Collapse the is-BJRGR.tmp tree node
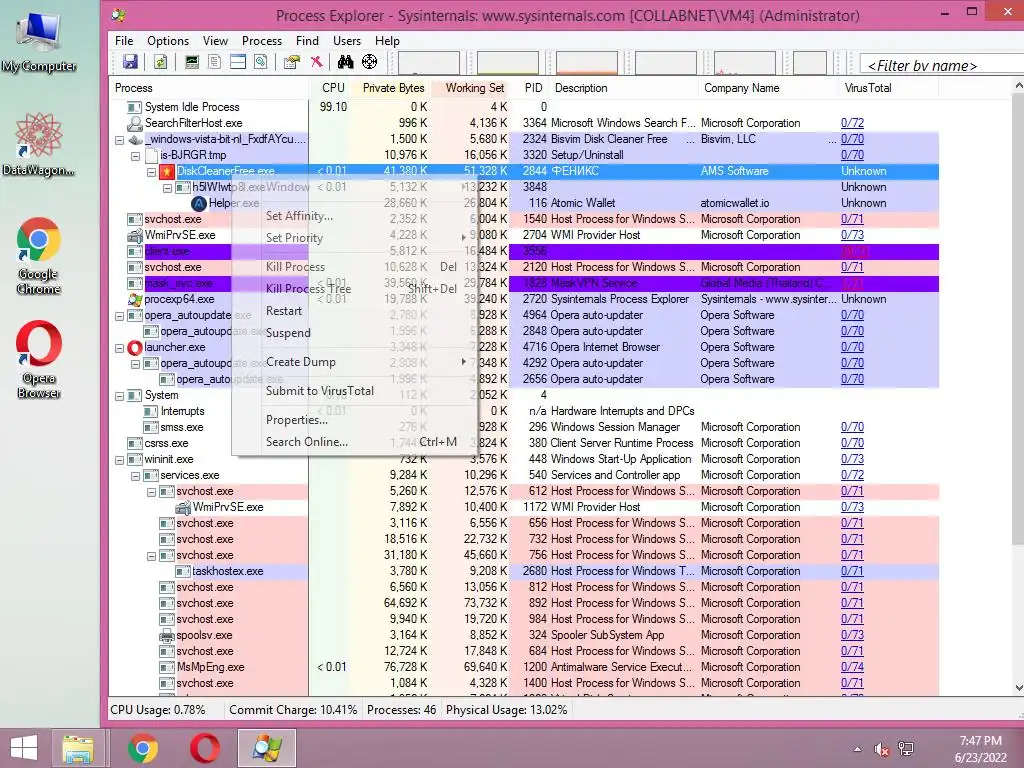The height and width of the screenshot is (768, 1024). (135, 156)
